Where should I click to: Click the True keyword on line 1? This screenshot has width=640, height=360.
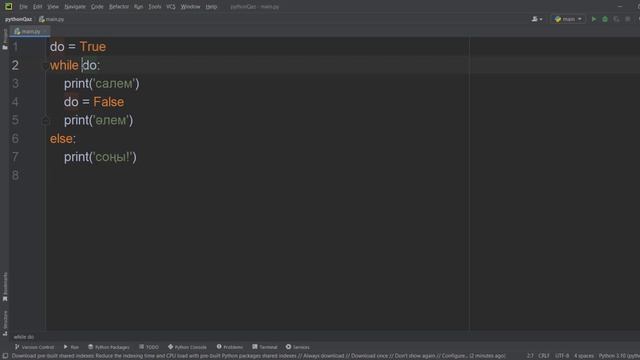[x=93, y=47]
